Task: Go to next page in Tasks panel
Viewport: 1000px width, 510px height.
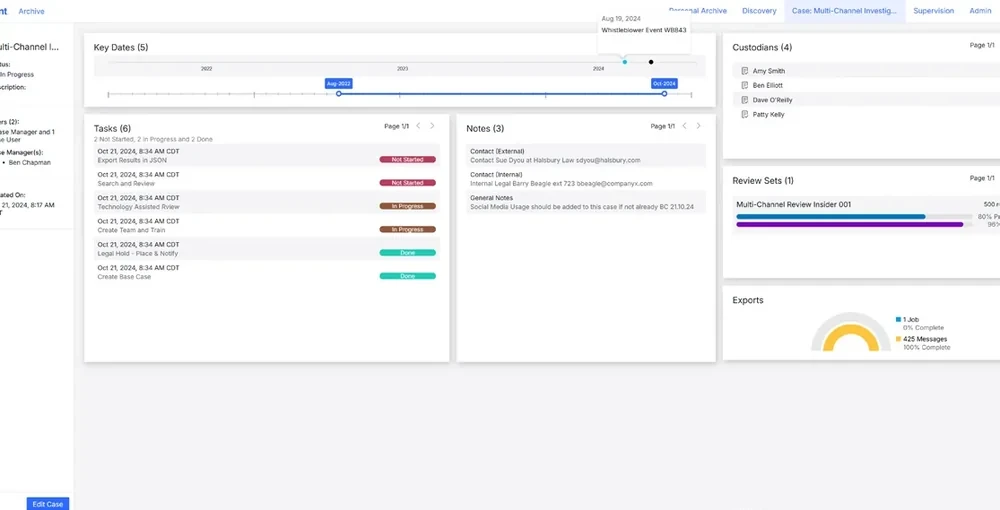Action: pyautogui.click(x=432, y=126)
